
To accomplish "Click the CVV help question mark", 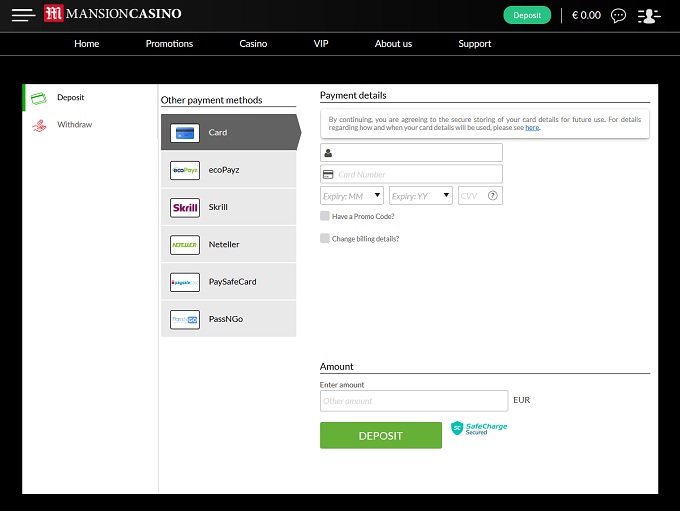I will [x=492, y=196].
